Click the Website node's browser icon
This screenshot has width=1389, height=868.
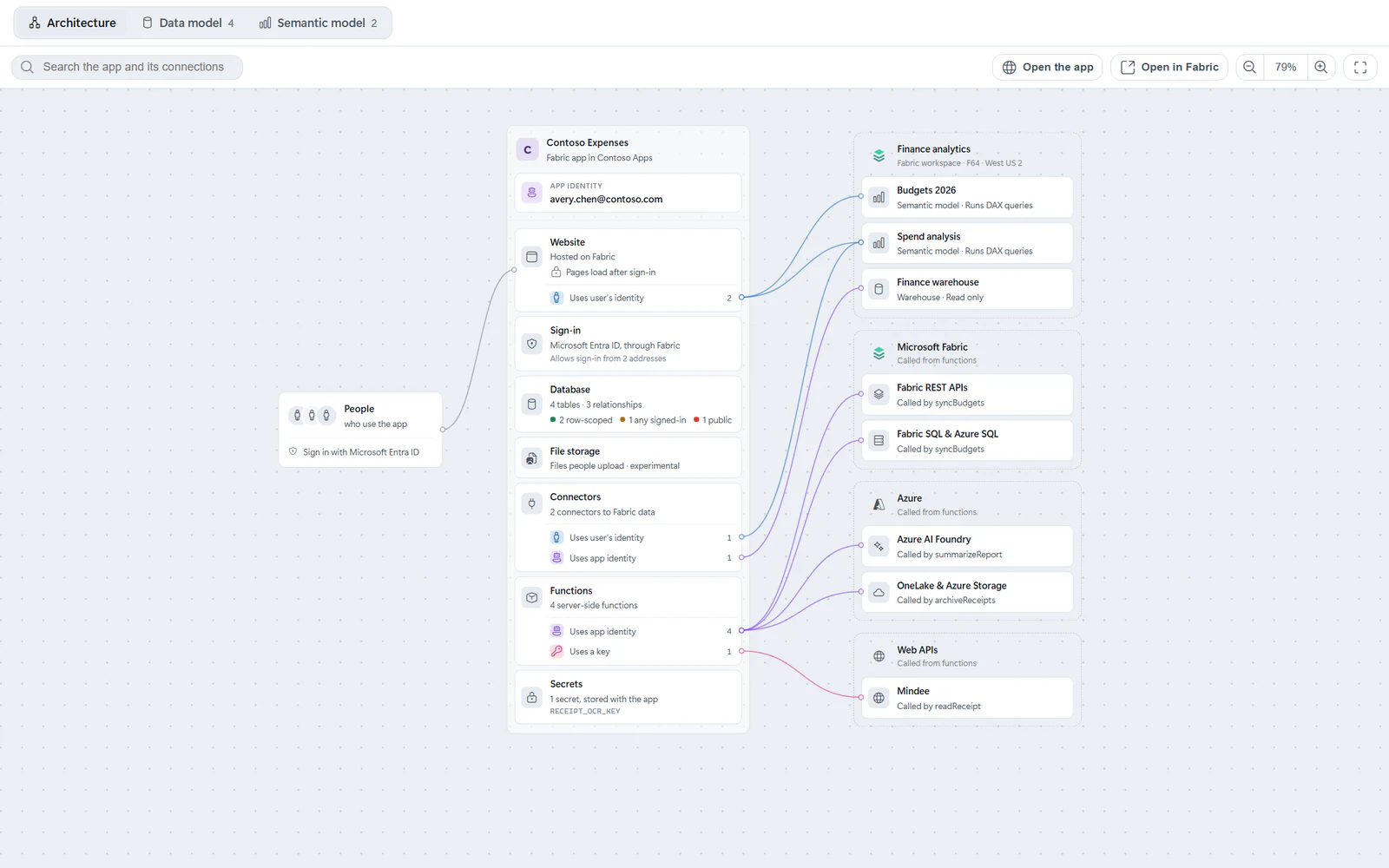click(x=532, y=257)
